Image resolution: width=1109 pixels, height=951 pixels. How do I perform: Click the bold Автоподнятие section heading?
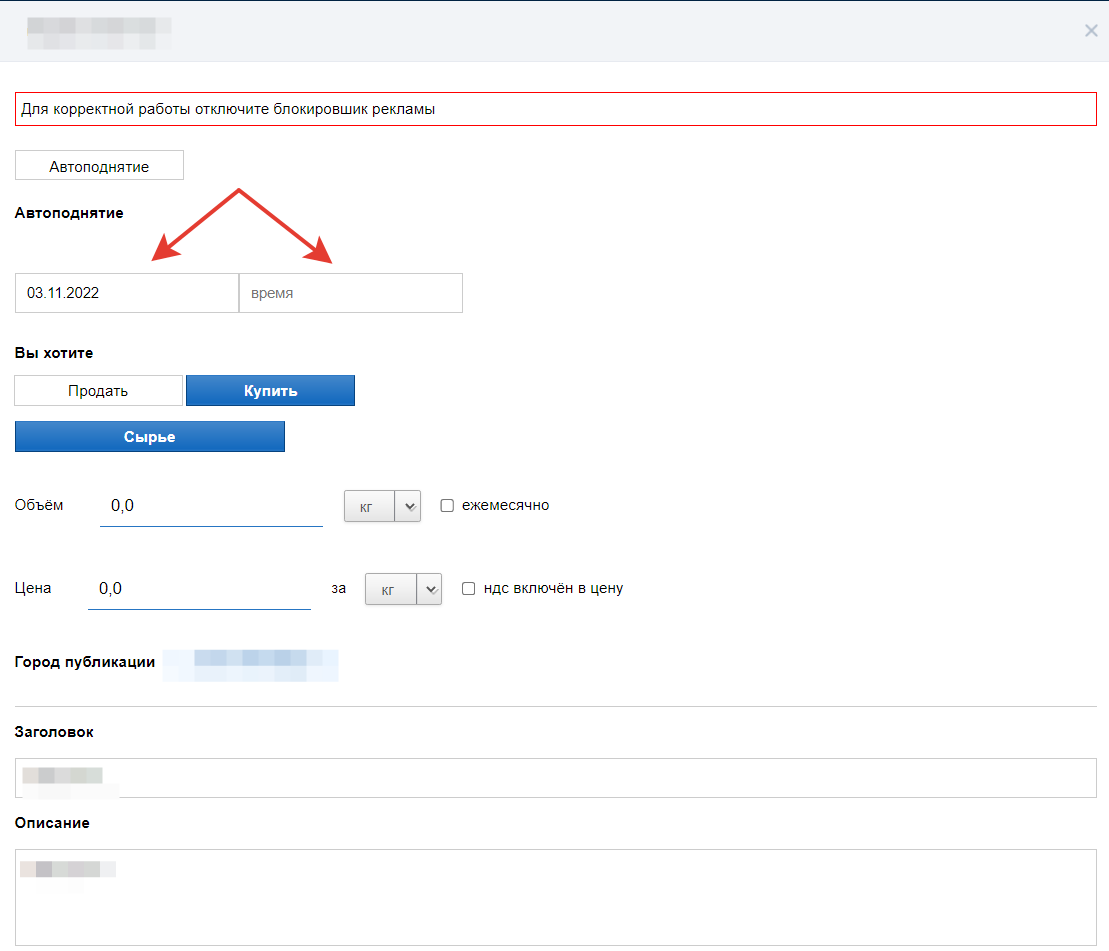(69, 213)
